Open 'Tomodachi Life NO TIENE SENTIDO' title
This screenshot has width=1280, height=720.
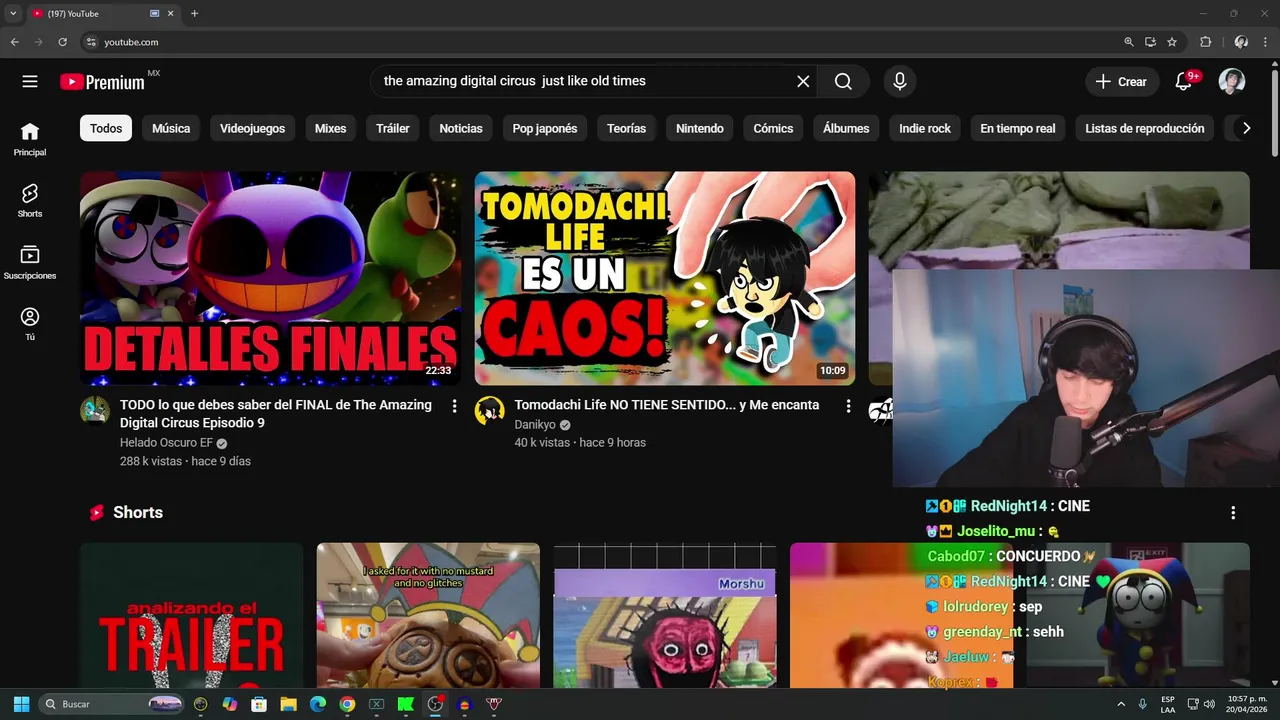667,405
